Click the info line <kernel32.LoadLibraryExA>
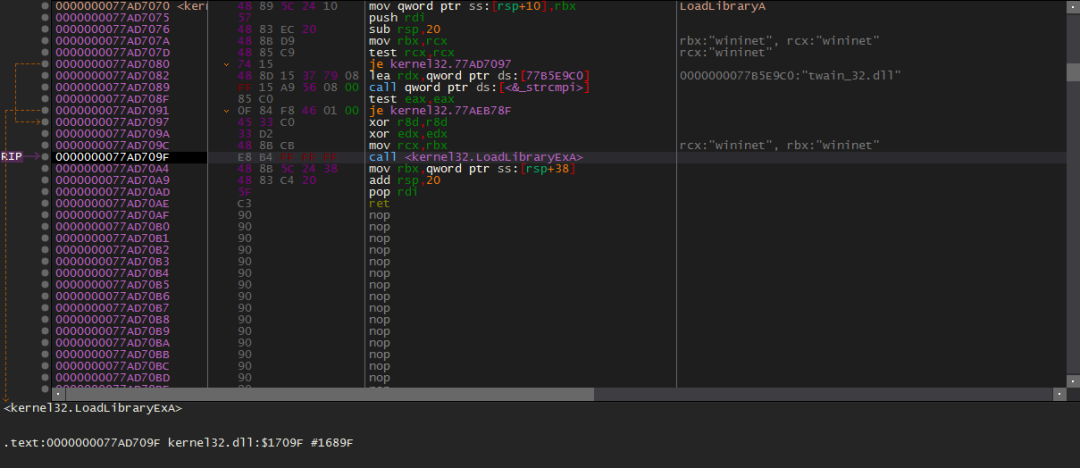This screenshot has width=1080, height=468. (93, 408)
